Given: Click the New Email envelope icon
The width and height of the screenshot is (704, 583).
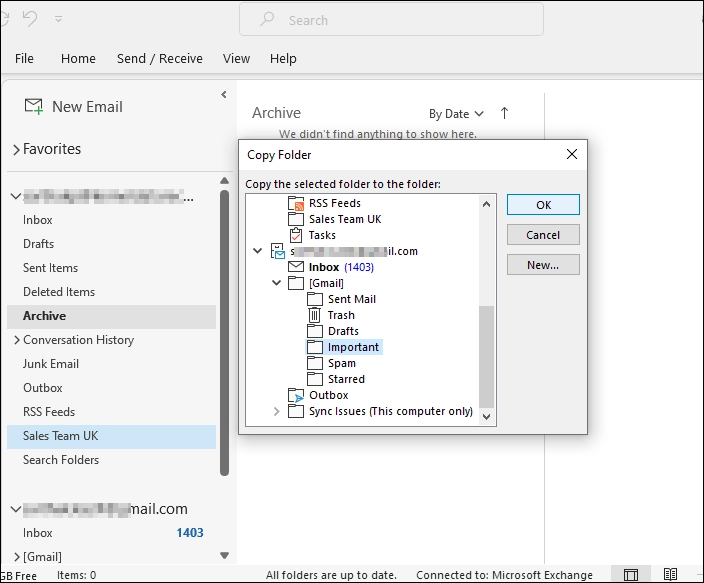Looking at the screenshot, I should point(34,106).
